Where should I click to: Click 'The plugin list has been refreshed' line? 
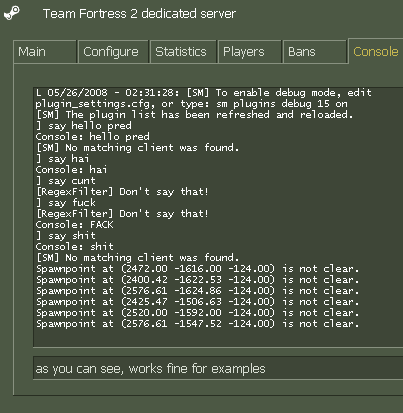click(x=194, y=115)
